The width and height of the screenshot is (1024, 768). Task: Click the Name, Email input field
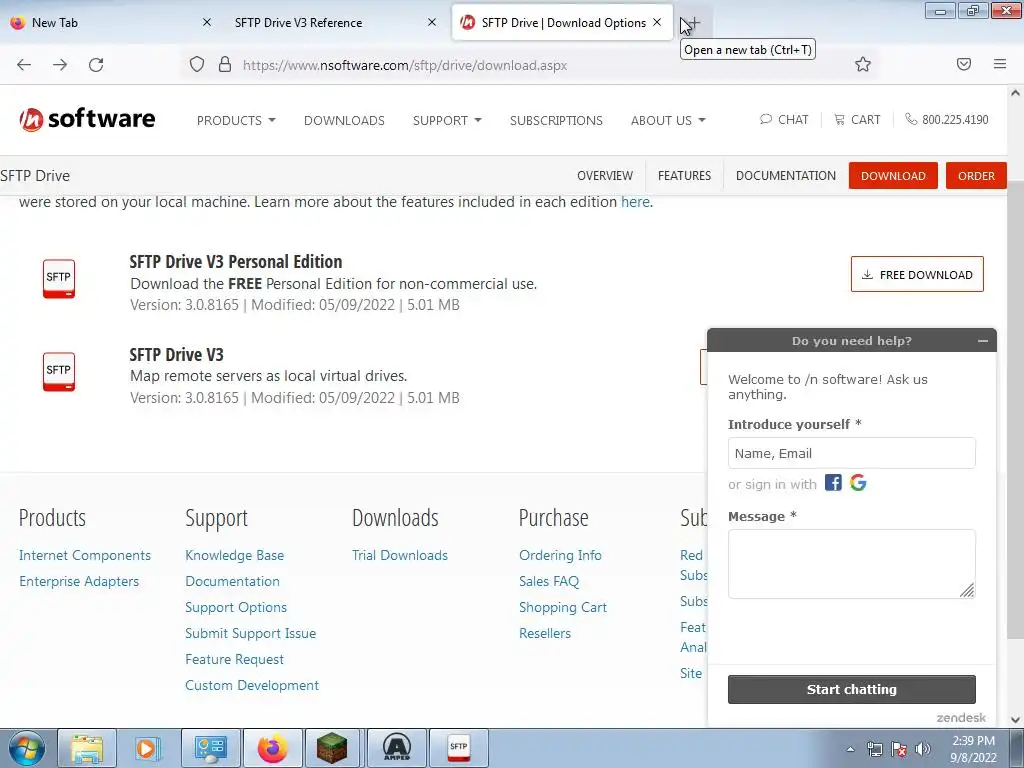point(852,453)
